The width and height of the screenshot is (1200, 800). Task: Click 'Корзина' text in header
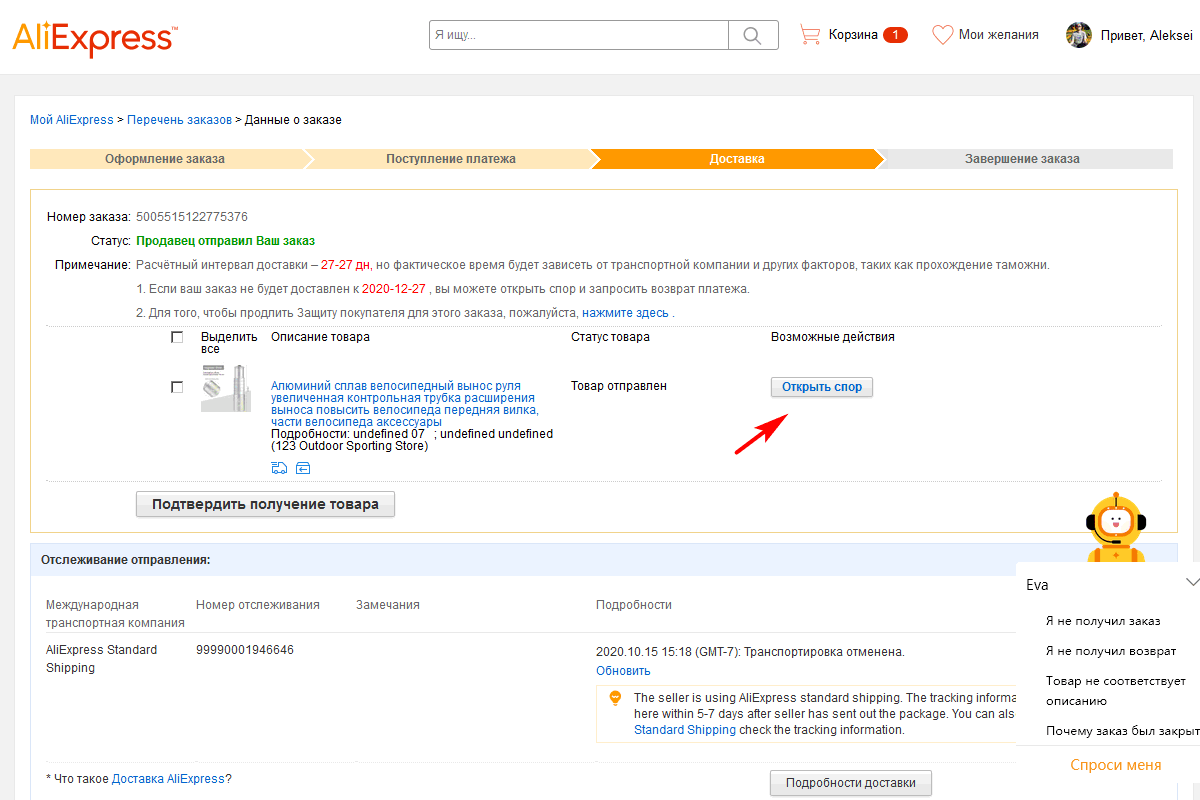click(x=853, y=35)
